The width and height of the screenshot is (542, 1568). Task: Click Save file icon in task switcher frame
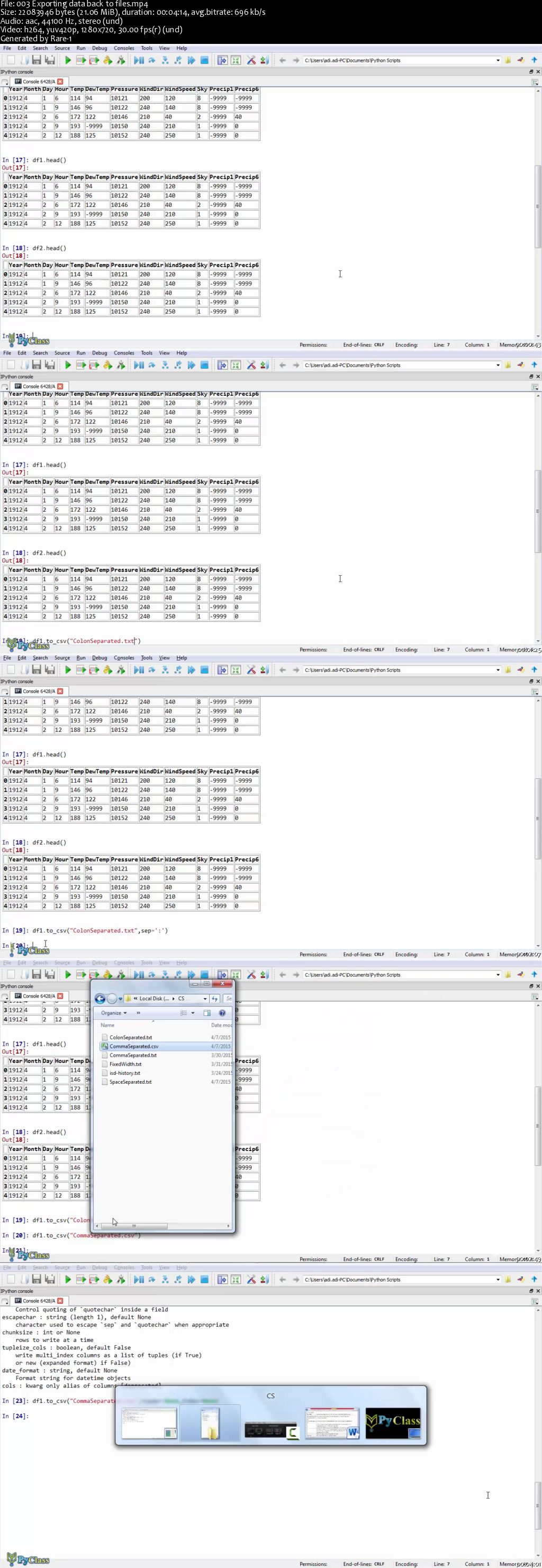pyautogui.click(x=37, y=1280)
